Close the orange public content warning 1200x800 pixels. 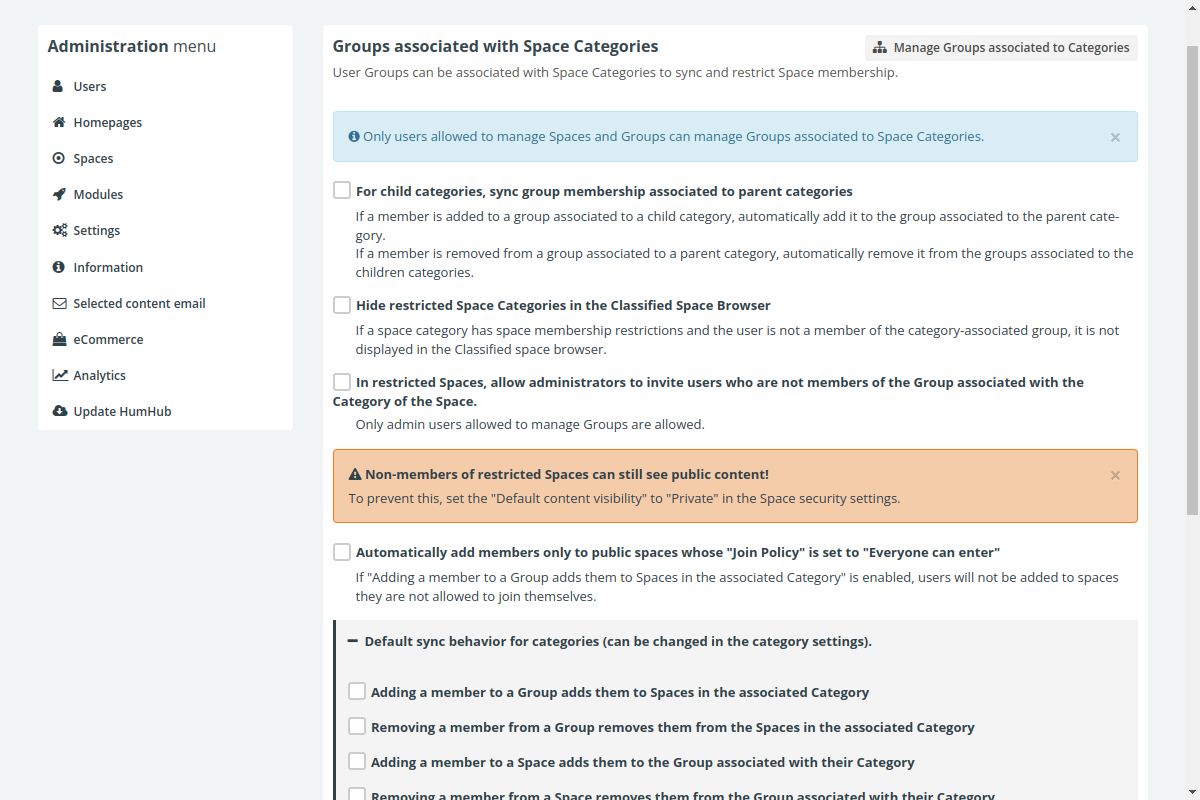click(1115, 475)
